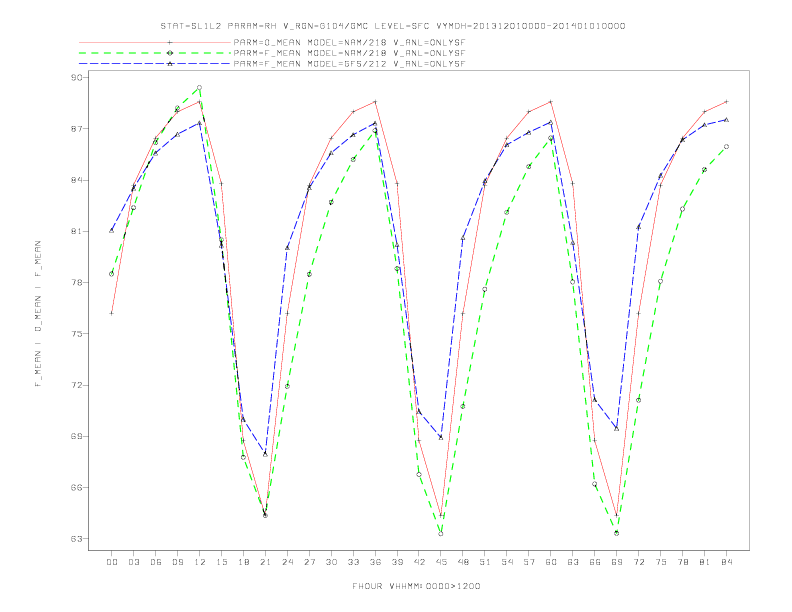
Task: Click x-axis tick label 36
Action: [375, 562]
